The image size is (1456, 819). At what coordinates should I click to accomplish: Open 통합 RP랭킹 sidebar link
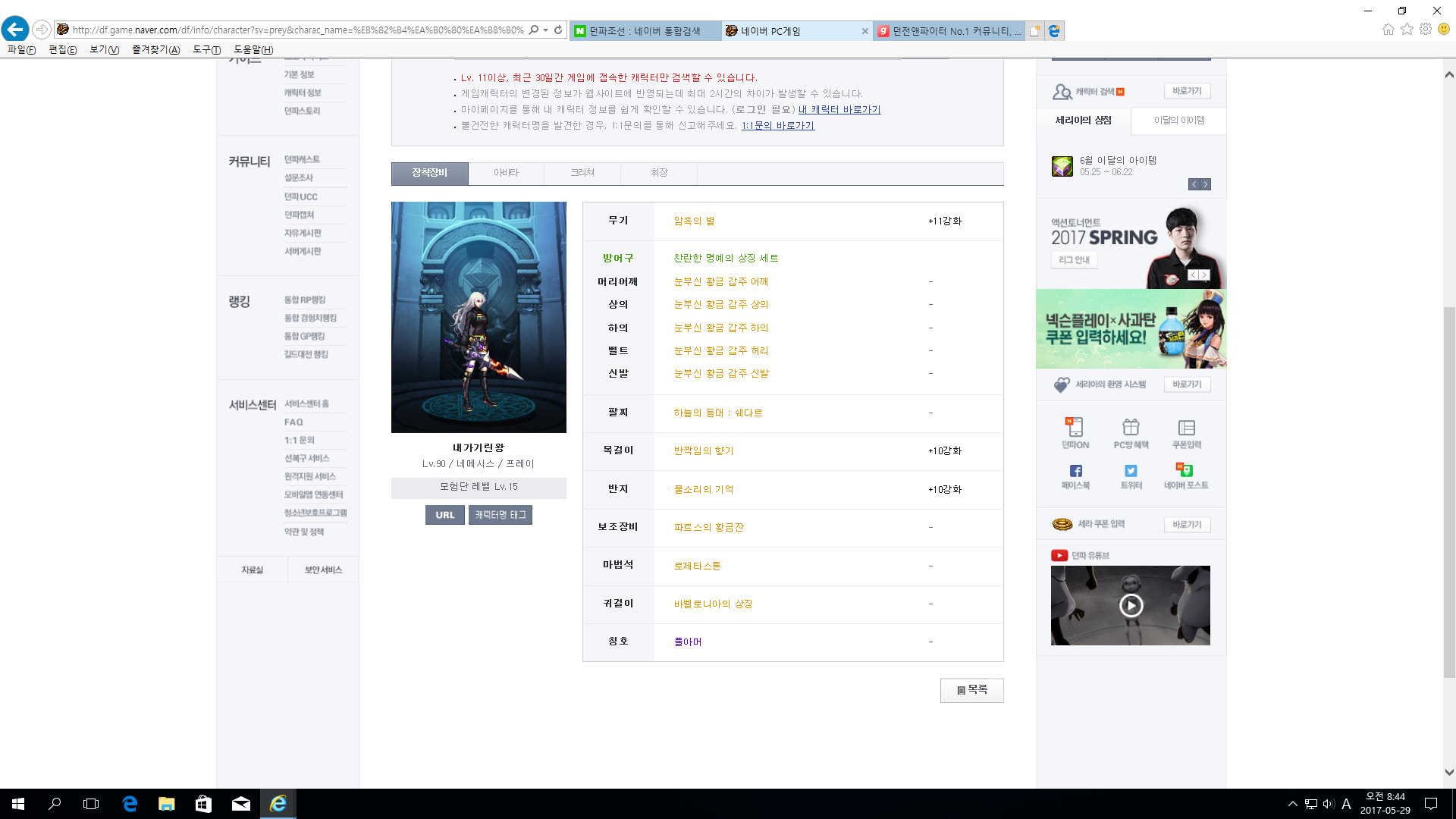coord(305,300)
